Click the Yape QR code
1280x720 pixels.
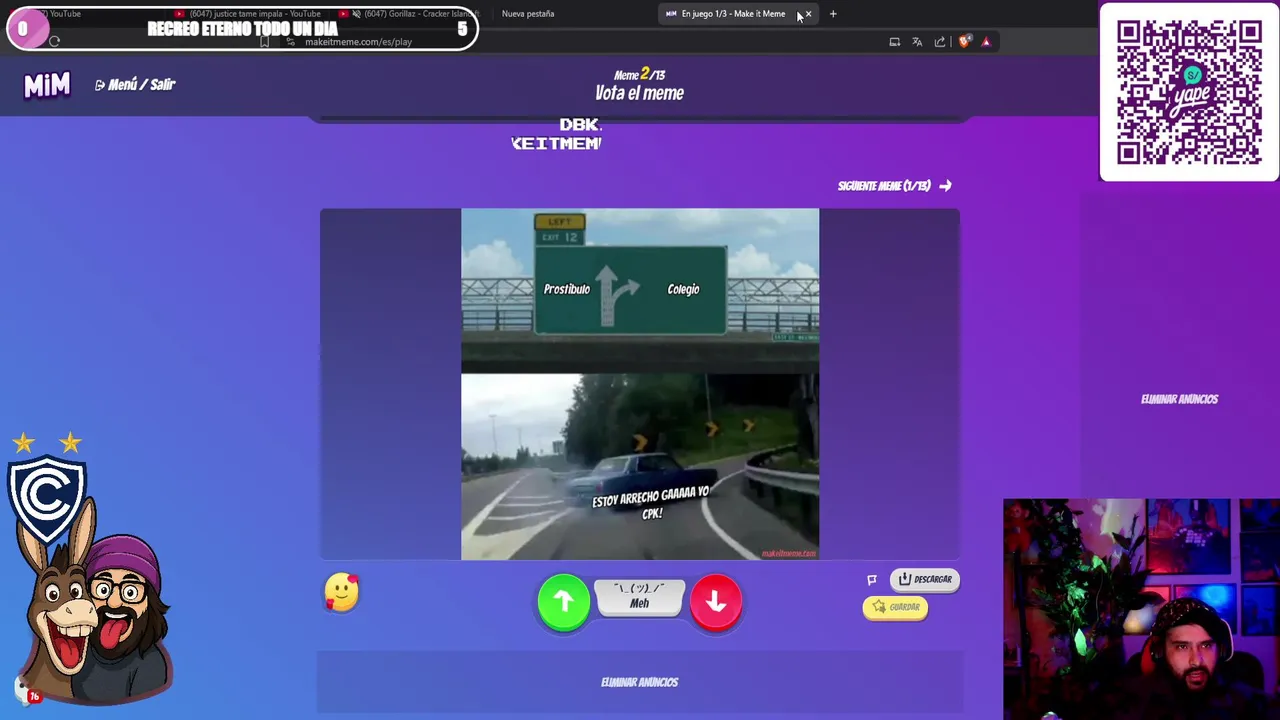click(1189, 92)
